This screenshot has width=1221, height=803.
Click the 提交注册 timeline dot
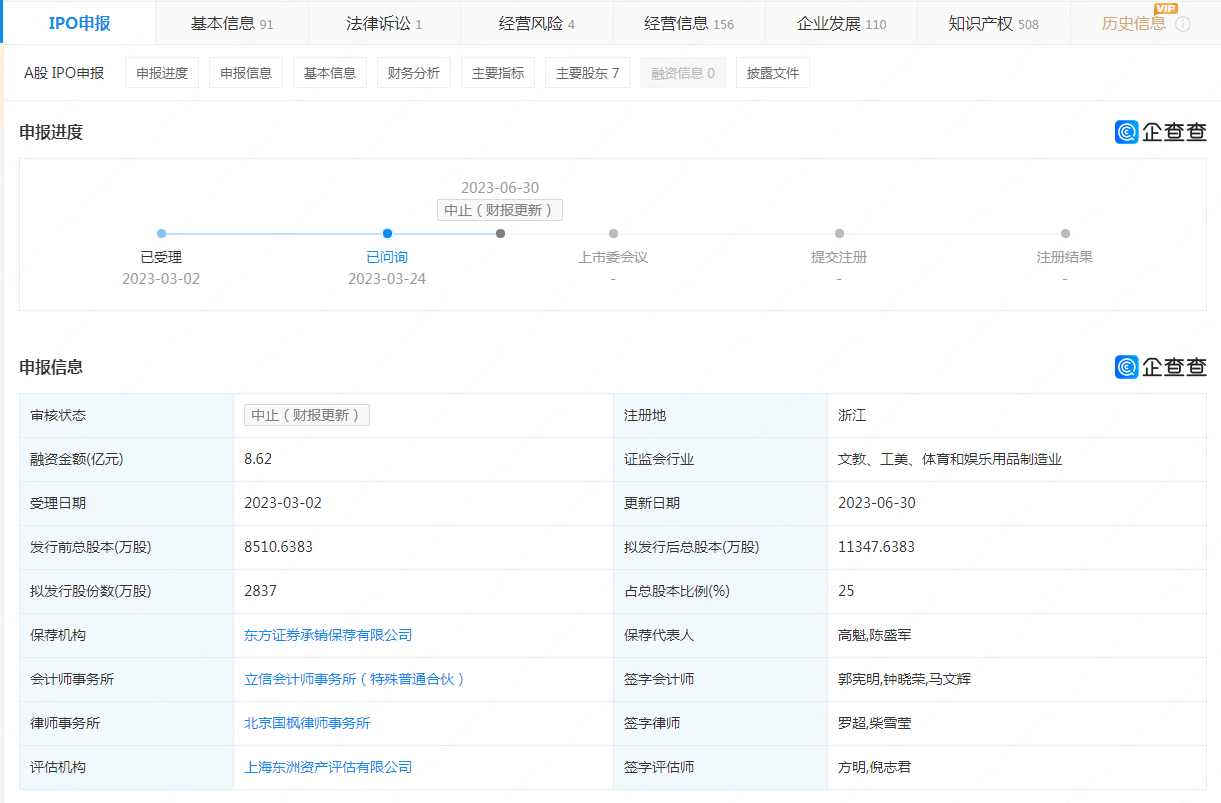pyautogui.click(x=839, y=234)
